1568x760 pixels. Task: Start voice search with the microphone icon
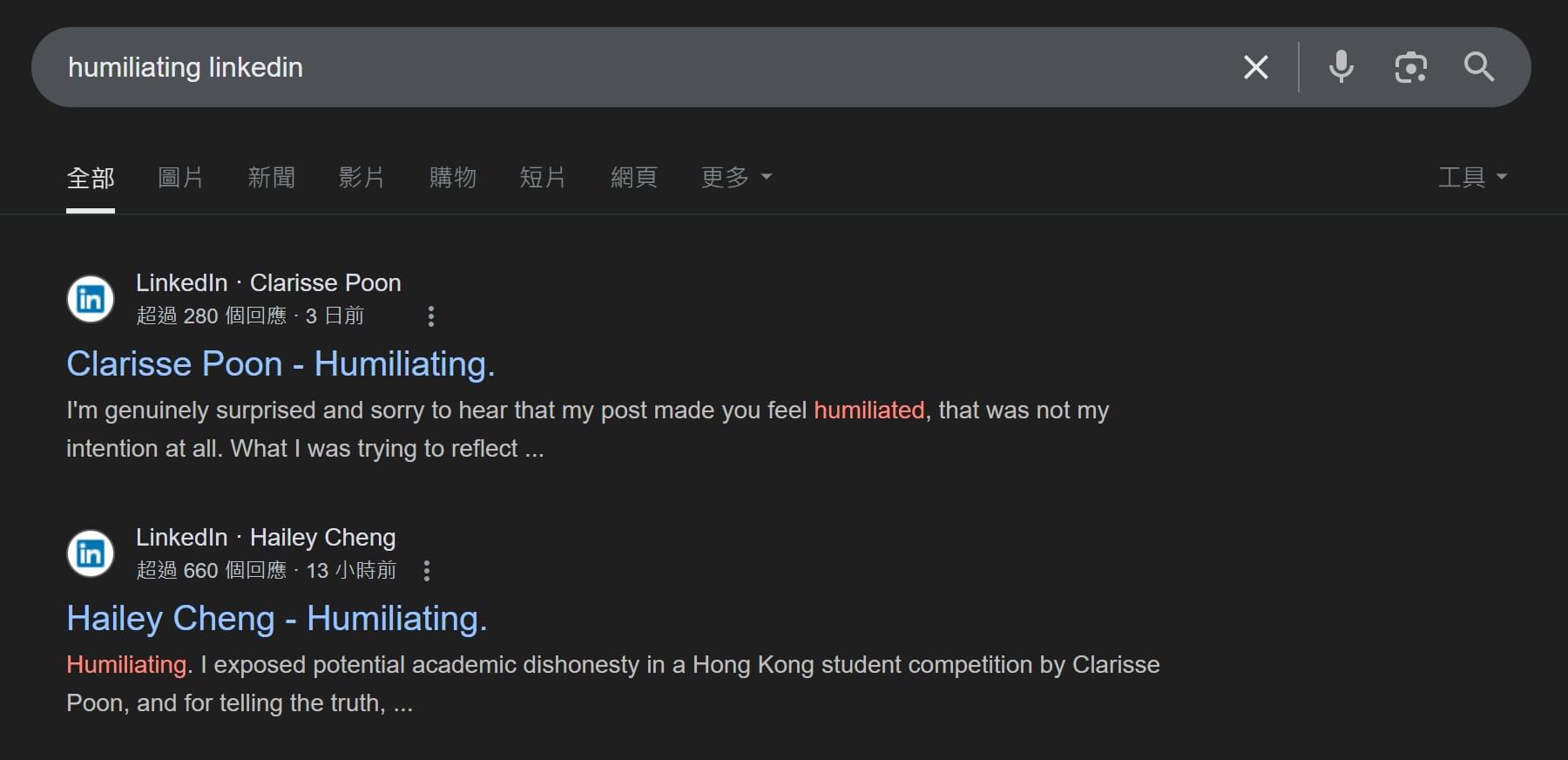[x=1341, y=67]
